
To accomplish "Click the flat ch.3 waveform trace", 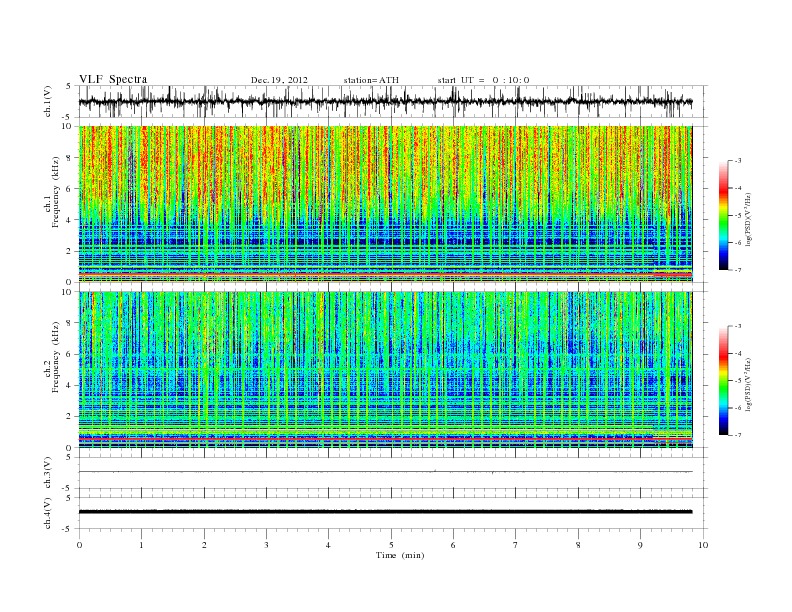I will click(385, 472).
